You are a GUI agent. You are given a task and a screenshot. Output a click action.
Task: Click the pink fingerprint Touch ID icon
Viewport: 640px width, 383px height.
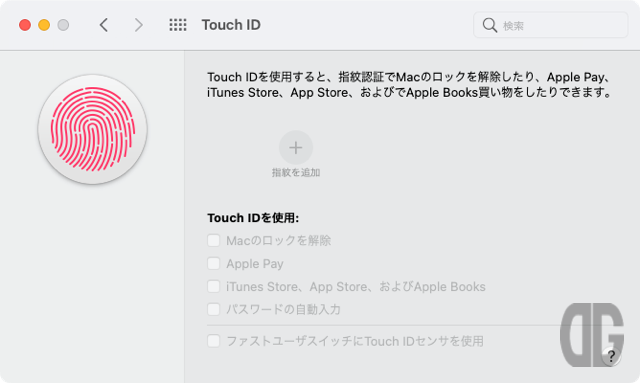click(x=93, y=129)
